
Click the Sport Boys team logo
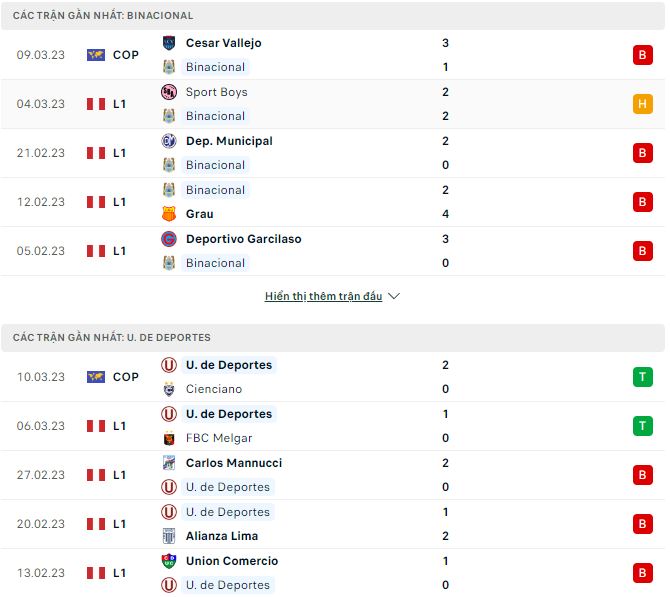tap(169, 92)
